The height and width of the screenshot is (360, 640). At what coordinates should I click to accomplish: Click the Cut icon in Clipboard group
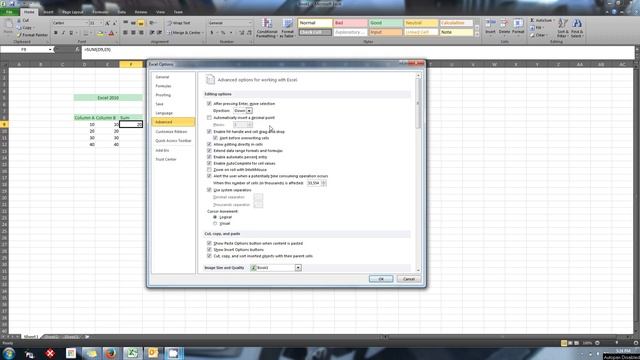click(19, 20)
